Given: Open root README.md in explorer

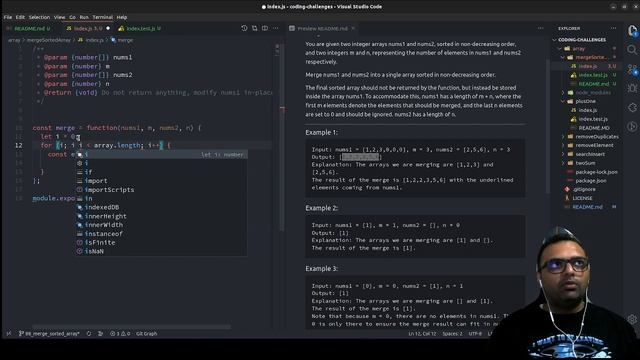Looking at the screenshot, I should point(587,207).
